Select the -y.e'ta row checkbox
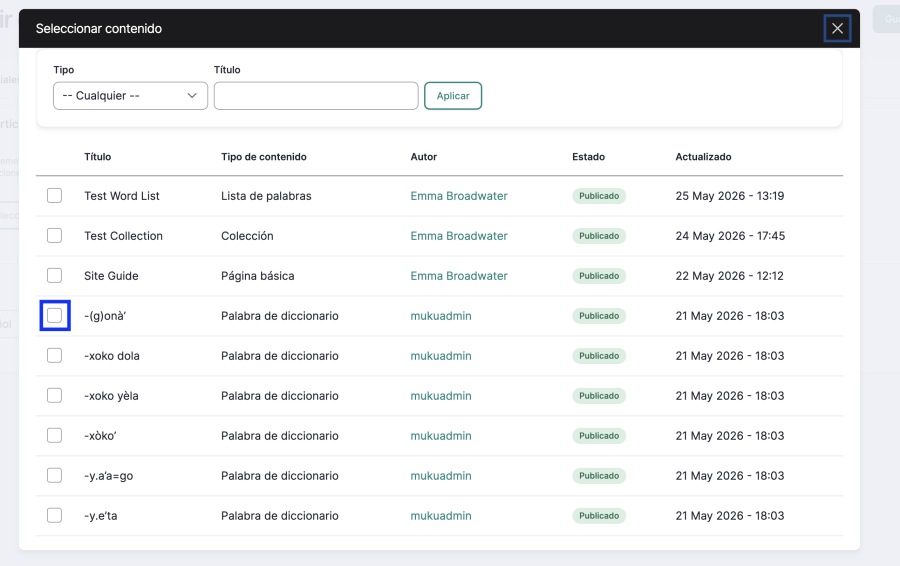Viewport: 900px width, 566px height. coord(55,516)
